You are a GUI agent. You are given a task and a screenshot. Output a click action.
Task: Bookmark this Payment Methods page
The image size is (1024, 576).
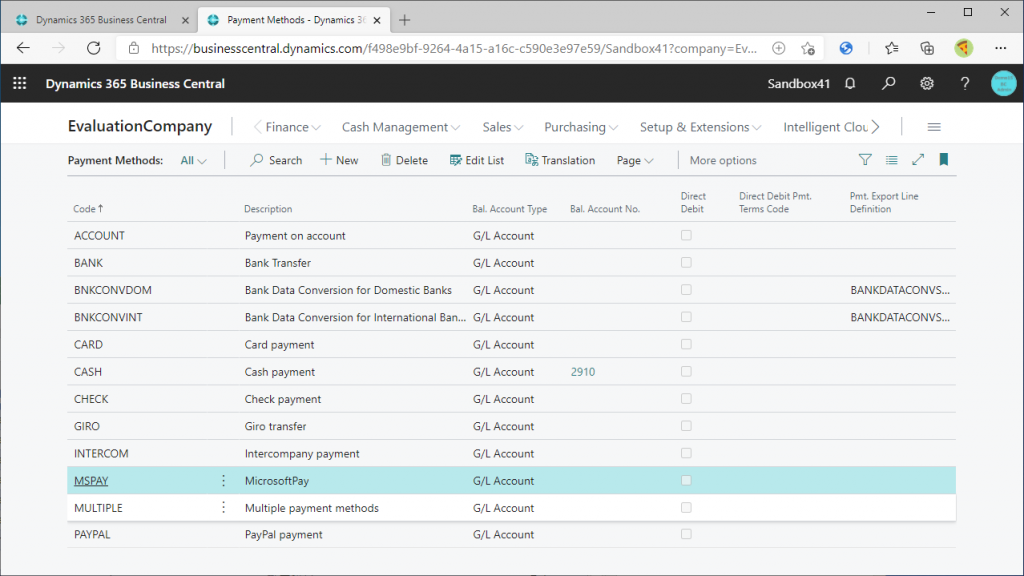pos(944,160)
